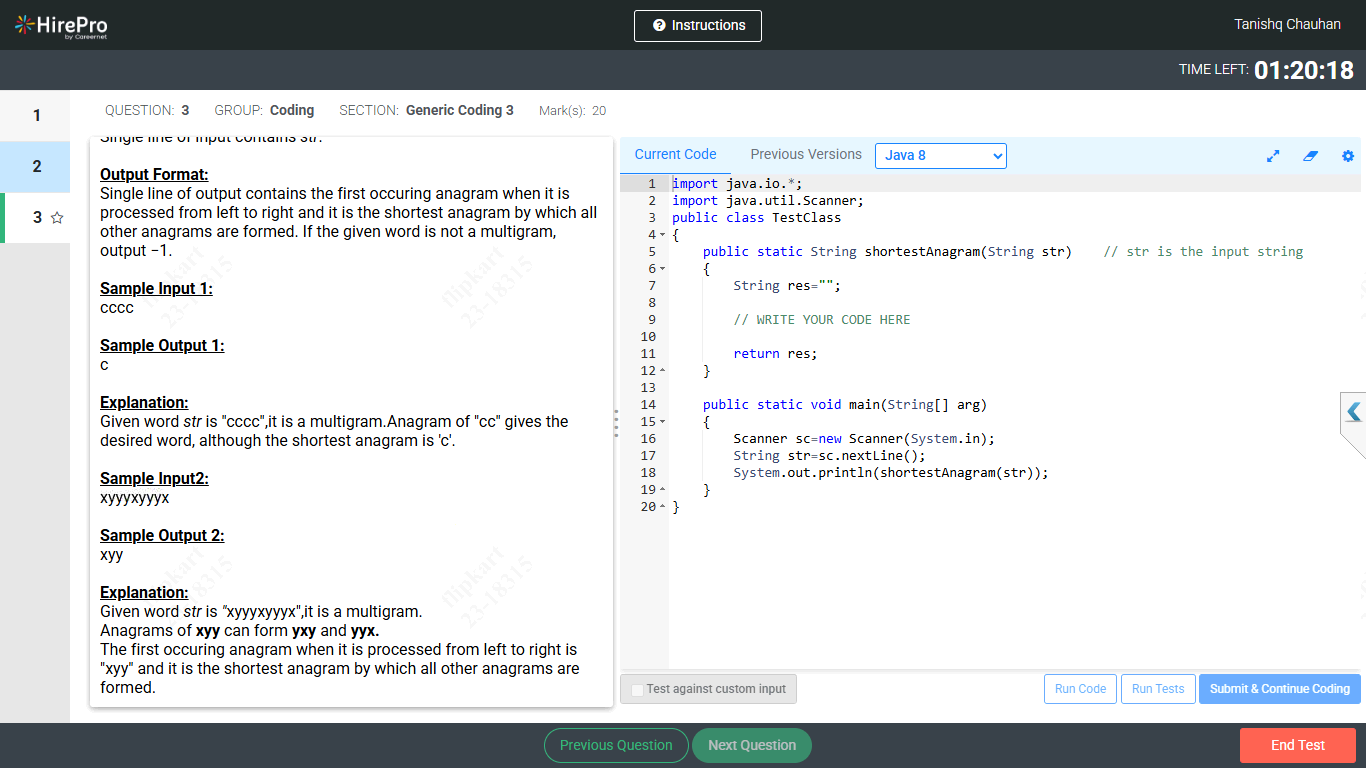The image size is (1366, 768).
Task: Toggle fold marker at line 12
Action: tap(662, 371)
